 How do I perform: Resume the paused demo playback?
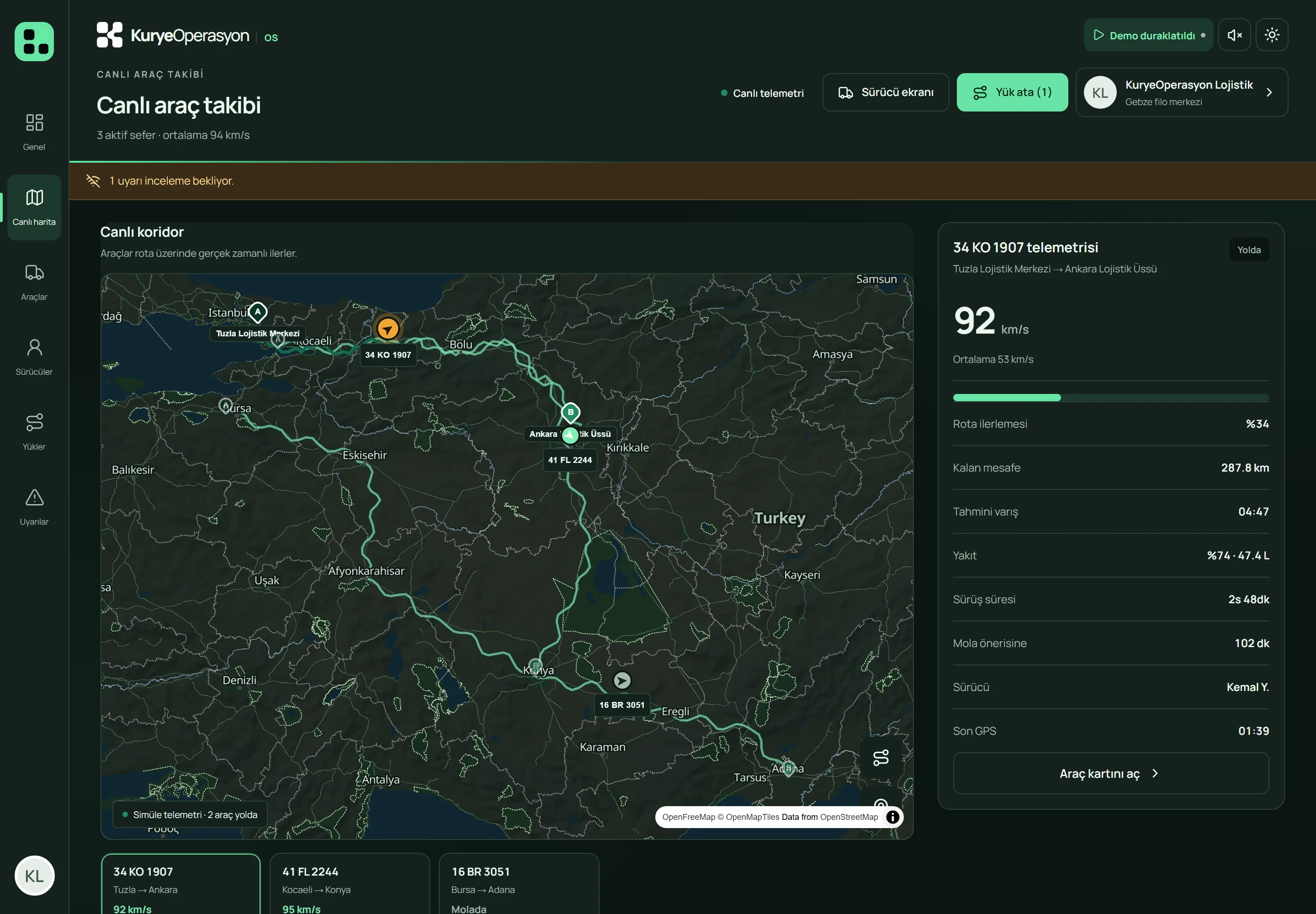(x=1148, y=36)
